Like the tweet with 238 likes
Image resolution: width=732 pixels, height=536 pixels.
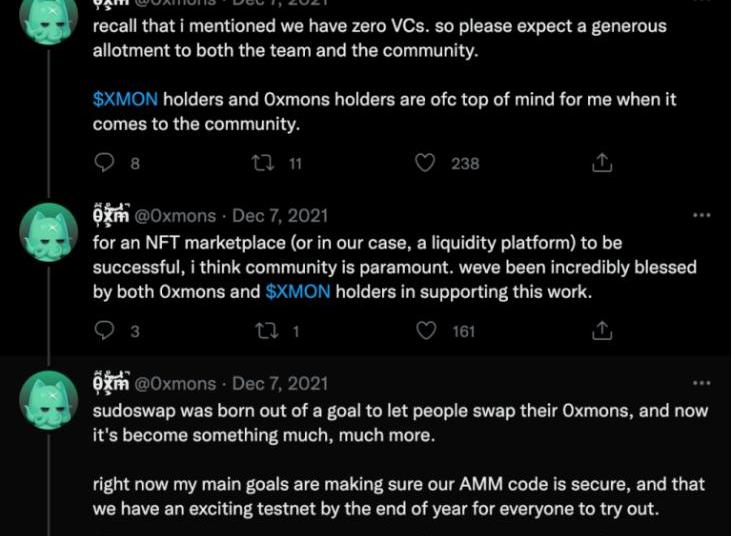pyautogui.click(x=426, y=162)
